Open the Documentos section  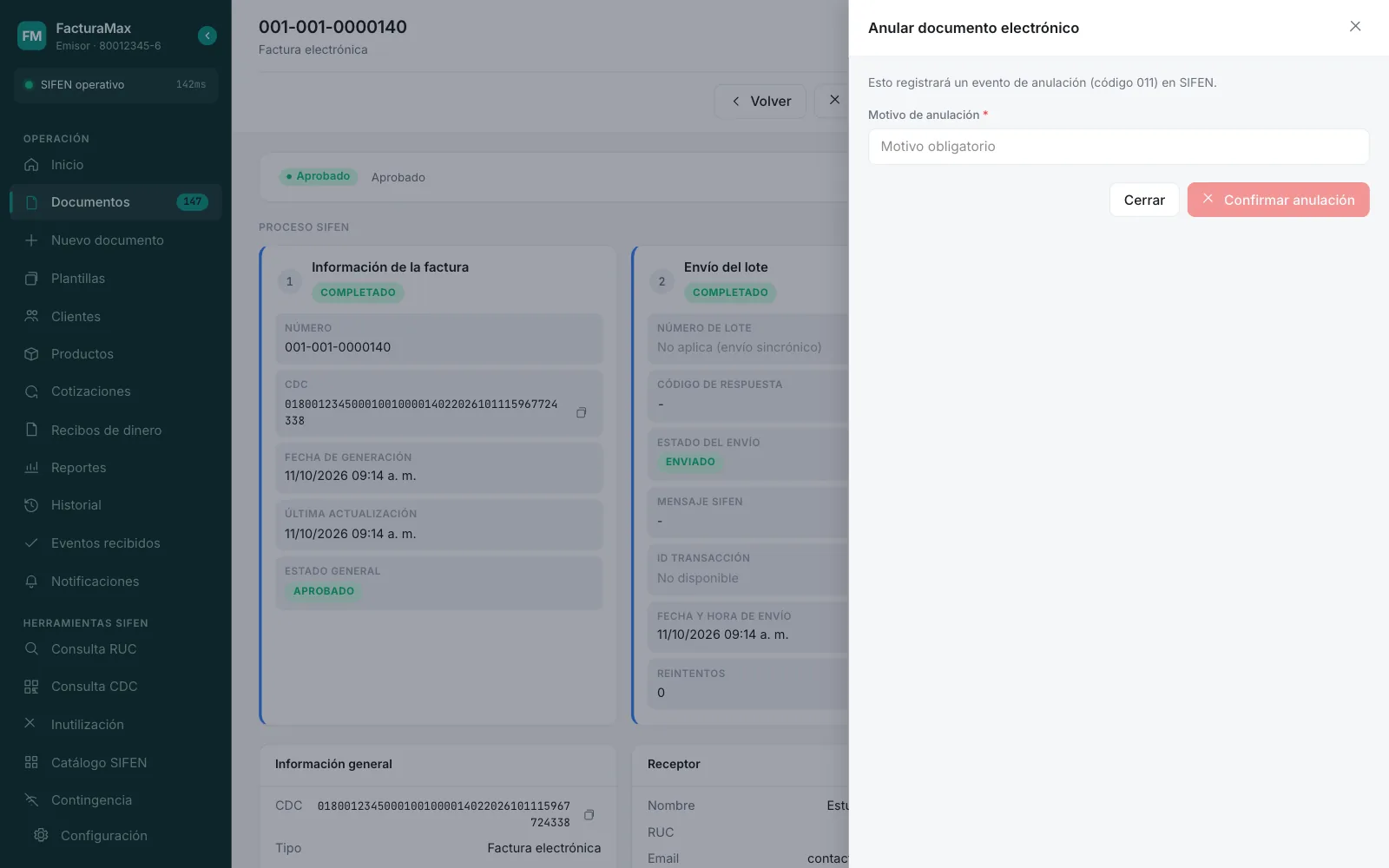pos(115,202)
